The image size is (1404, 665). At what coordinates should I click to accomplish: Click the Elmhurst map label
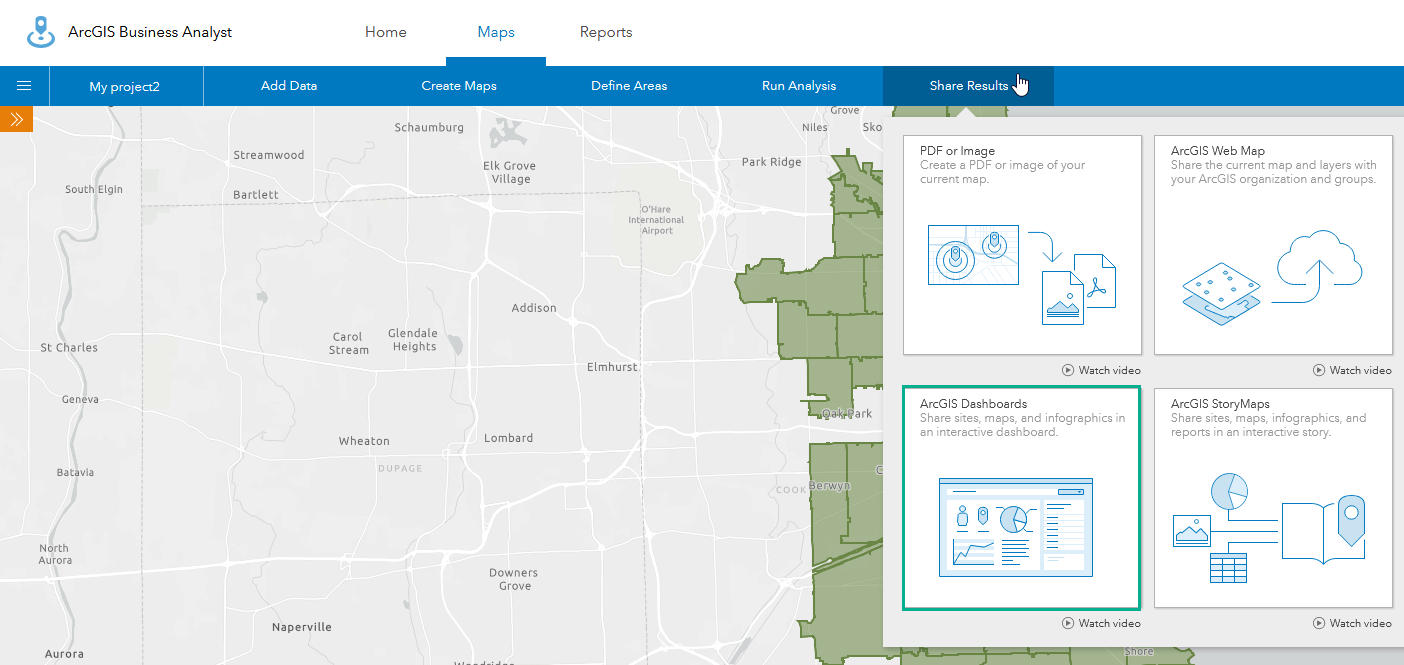pyautogui.click(x=612, y=367)
